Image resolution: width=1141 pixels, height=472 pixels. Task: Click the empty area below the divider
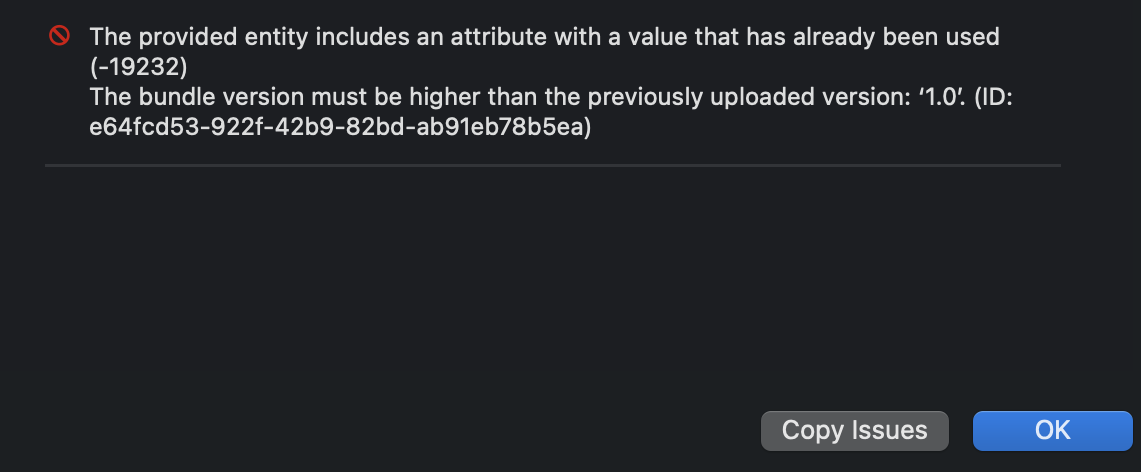coord(500,290)
